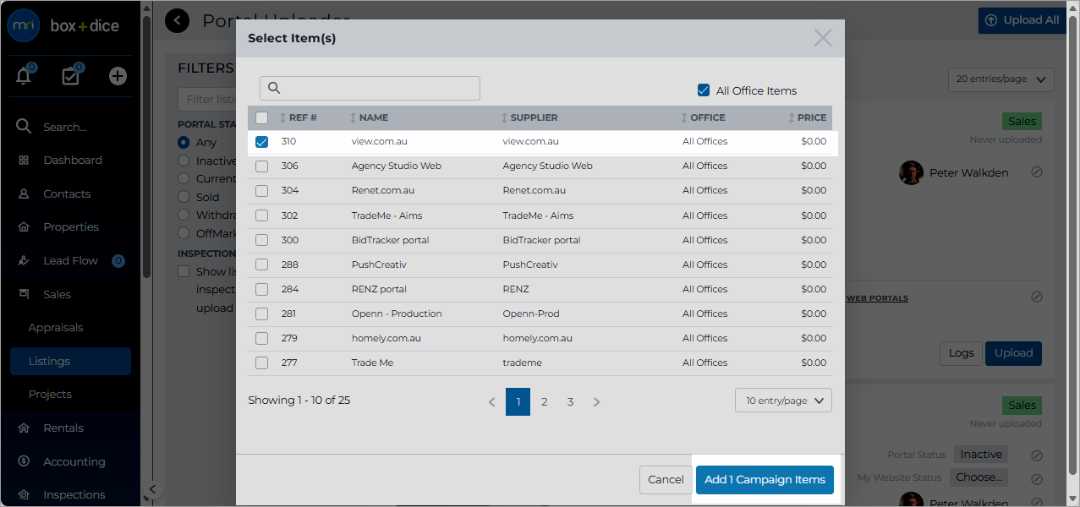Check the Agency Studio Web row checkbox

pyautogui.click(x=262, y=166)
